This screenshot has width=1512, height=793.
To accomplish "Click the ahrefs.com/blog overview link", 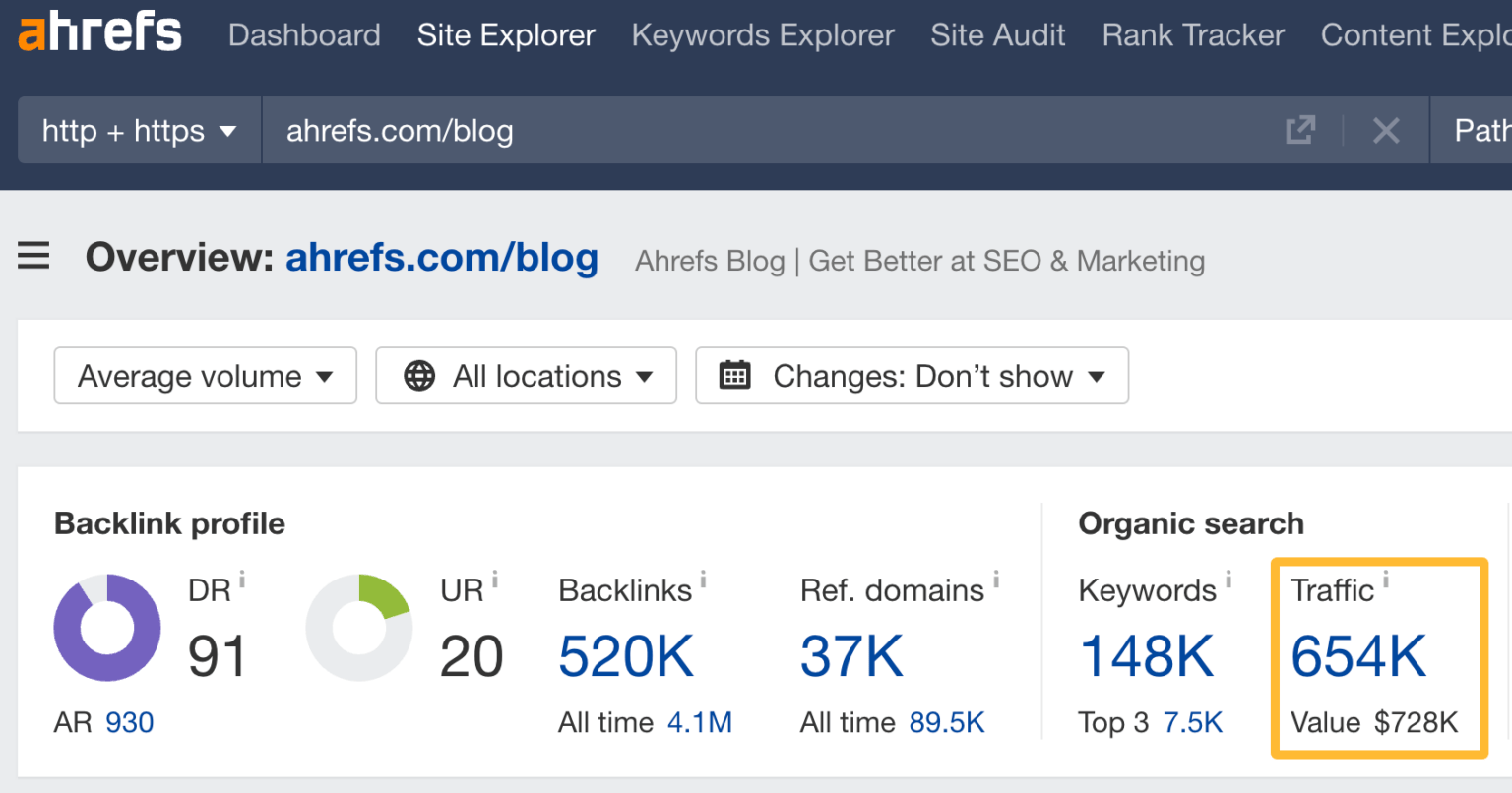I will click(442, 258).
